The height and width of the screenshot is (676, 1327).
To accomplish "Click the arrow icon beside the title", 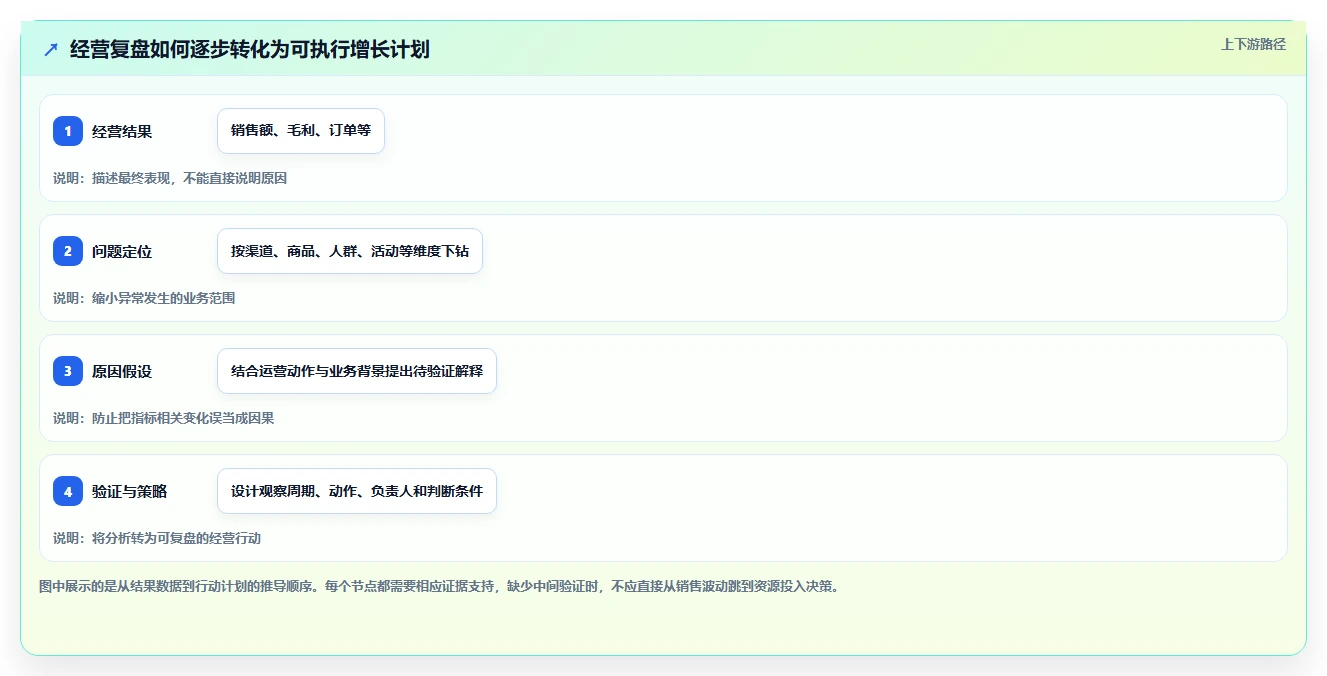I will [51, 49].
